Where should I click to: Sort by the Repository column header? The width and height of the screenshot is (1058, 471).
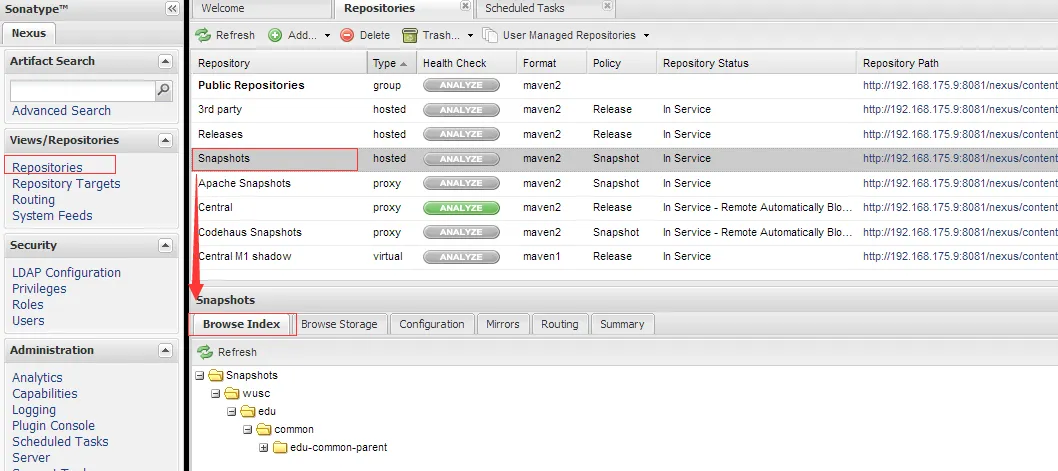pyautogui.click(x=279, y=63)
